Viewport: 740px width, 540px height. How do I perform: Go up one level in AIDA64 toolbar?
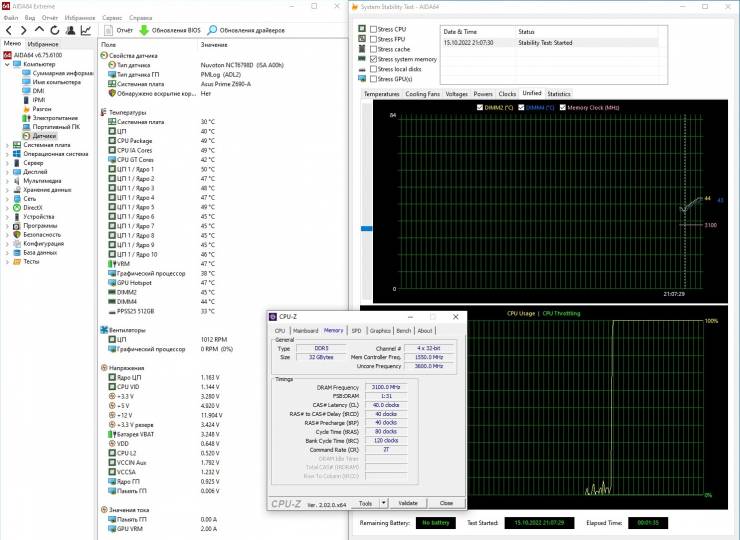[x=39, y=30]
